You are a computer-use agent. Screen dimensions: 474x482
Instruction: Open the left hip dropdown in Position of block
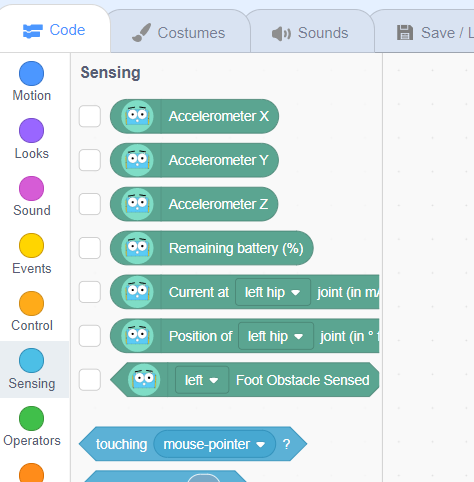(x=276, y=336)
